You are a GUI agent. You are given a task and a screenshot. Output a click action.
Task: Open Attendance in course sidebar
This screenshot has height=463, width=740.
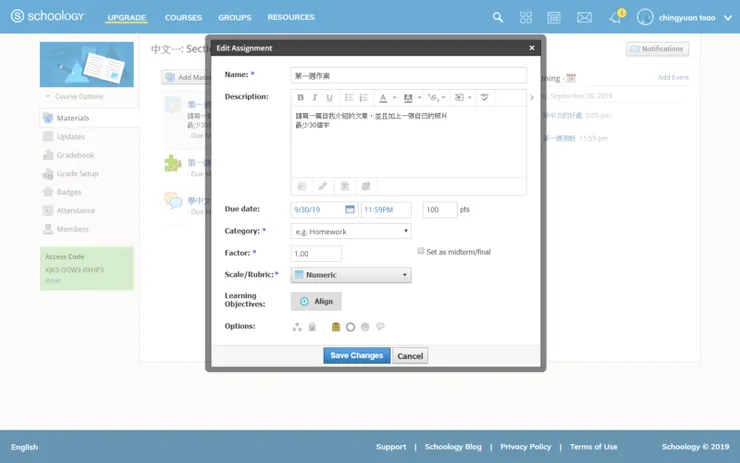pyautogui.click(x=76, y=210)
